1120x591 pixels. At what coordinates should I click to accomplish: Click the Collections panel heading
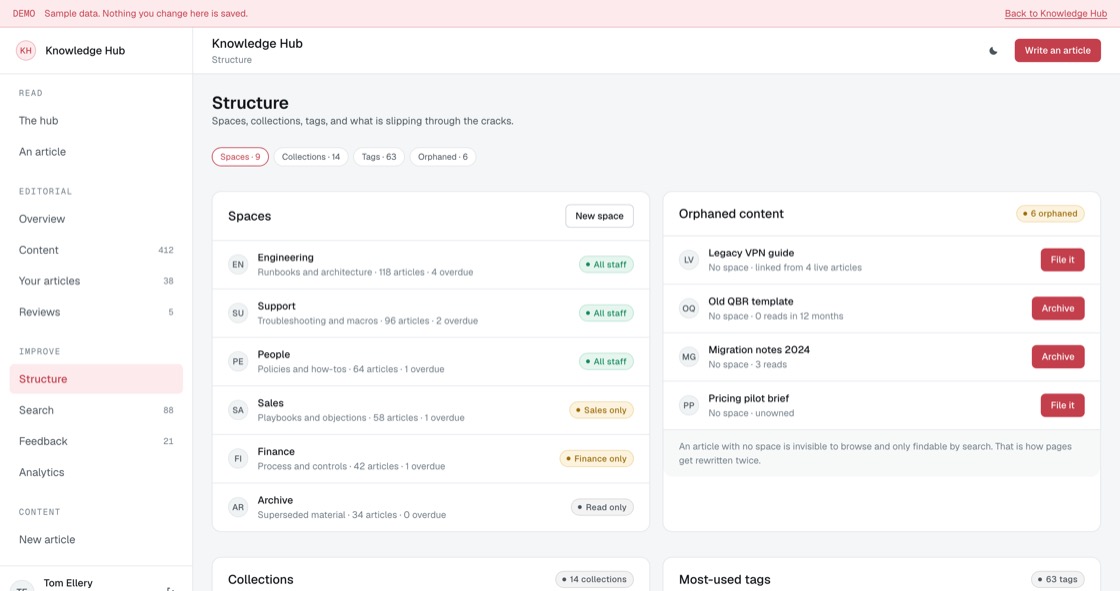point(261,580)
